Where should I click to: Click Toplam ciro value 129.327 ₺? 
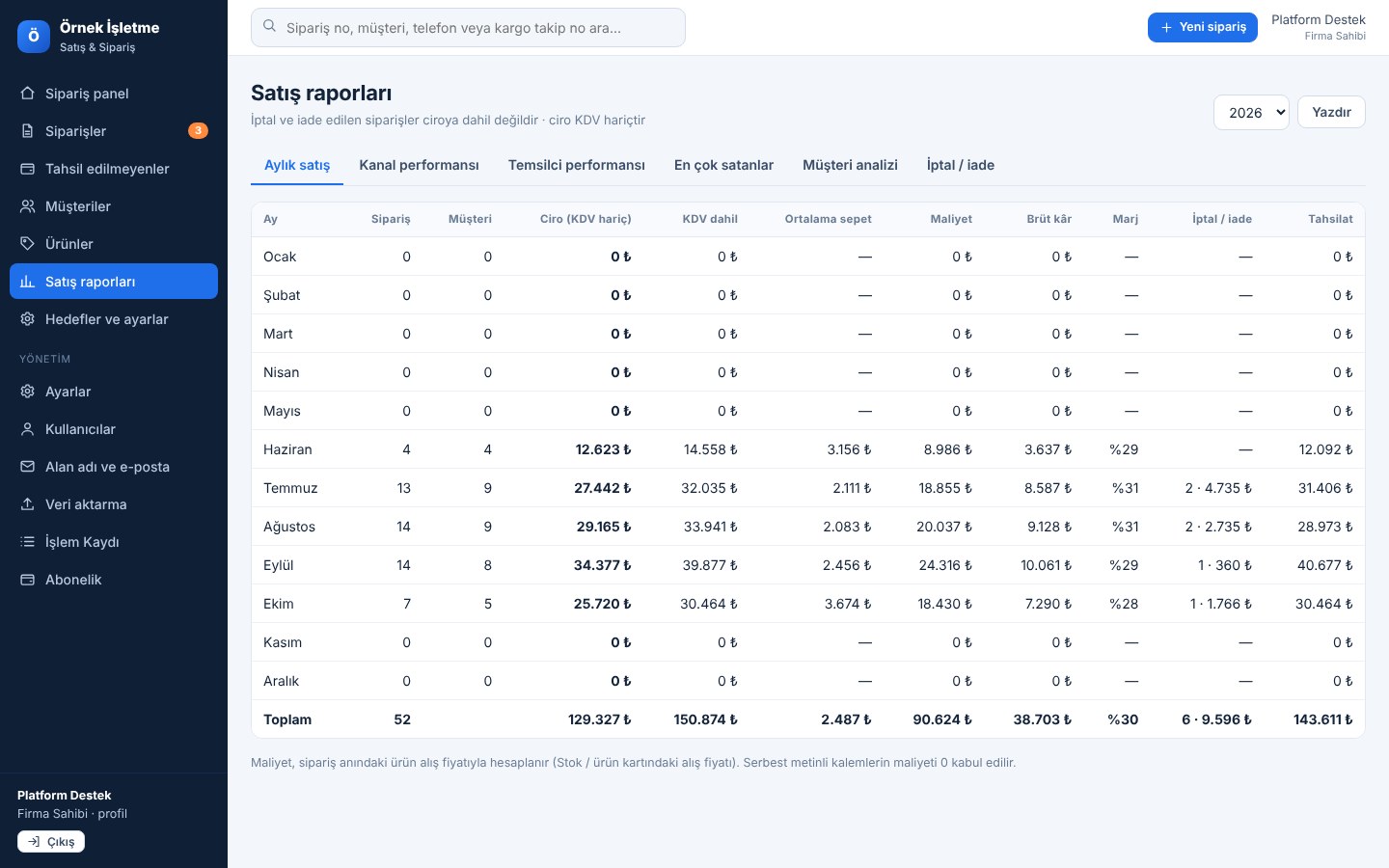point(599,719)
